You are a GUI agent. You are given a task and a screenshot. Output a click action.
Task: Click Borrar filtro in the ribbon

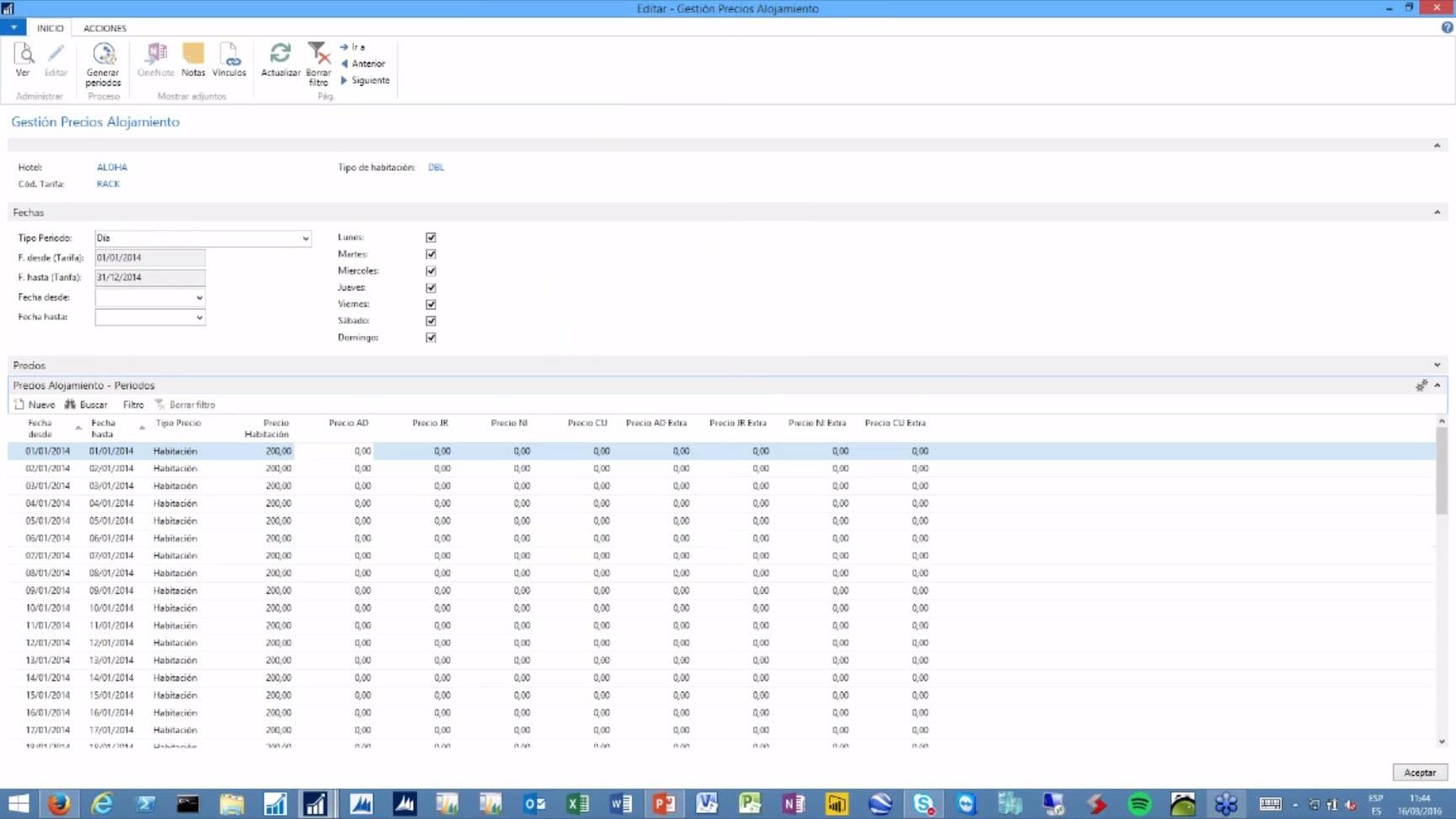[318, 64]
